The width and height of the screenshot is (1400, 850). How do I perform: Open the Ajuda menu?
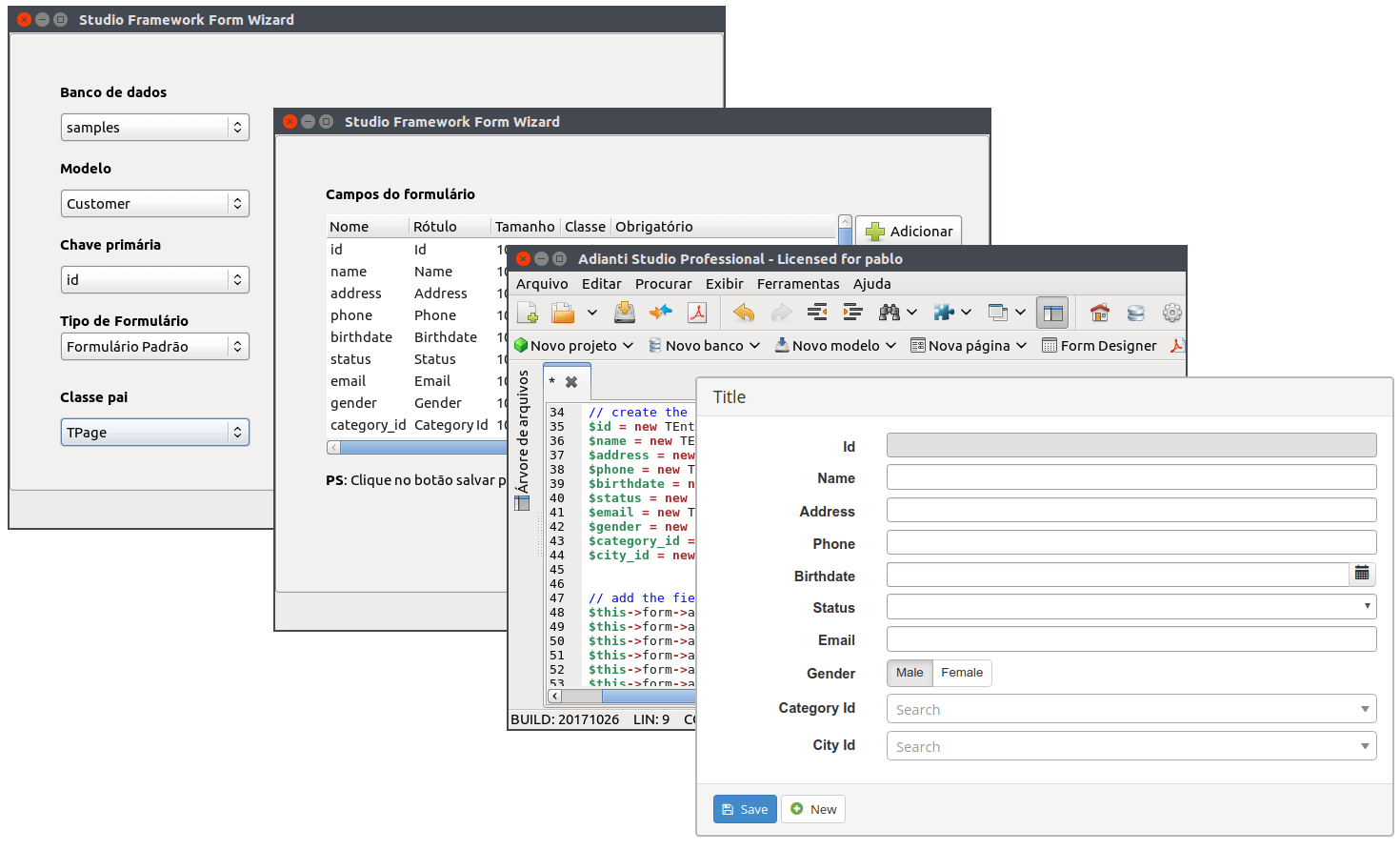[872, 284]
